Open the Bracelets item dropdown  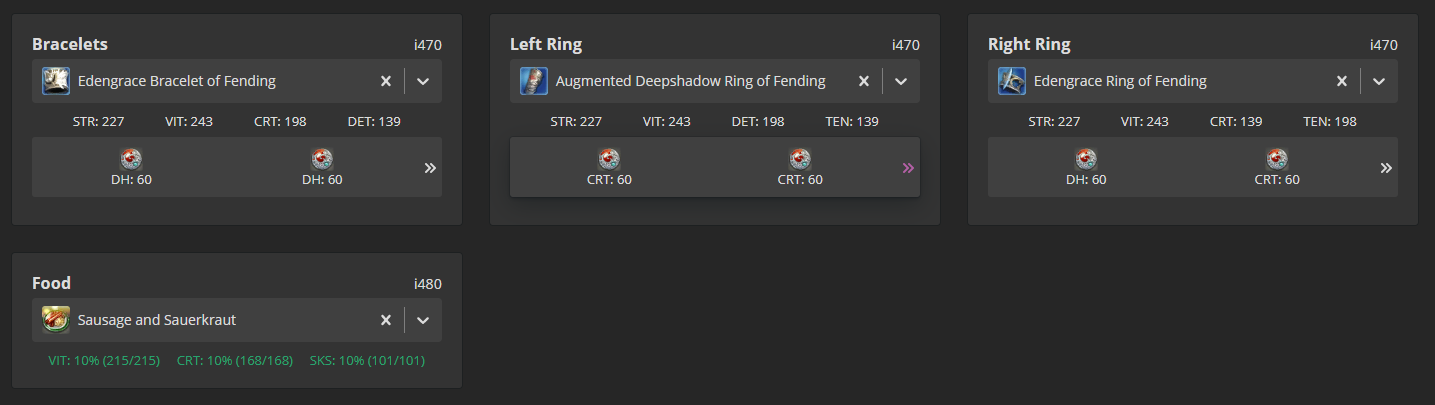[423, 81]
